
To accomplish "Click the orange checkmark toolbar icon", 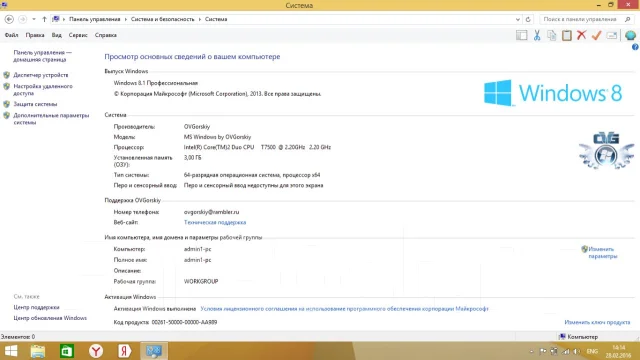I will [x=596, y=35].
